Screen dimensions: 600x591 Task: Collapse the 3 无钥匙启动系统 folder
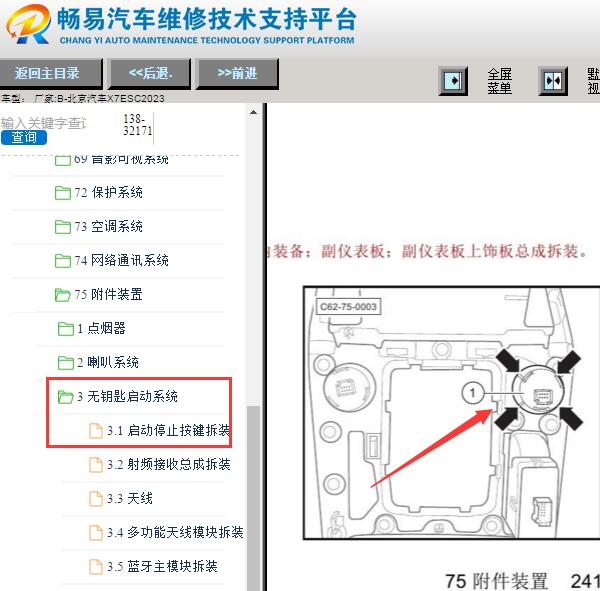click(65, 397)
